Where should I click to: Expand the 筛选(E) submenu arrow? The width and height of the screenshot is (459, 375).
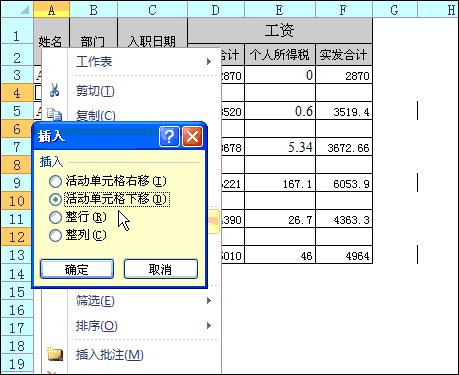tap(209, 301)
